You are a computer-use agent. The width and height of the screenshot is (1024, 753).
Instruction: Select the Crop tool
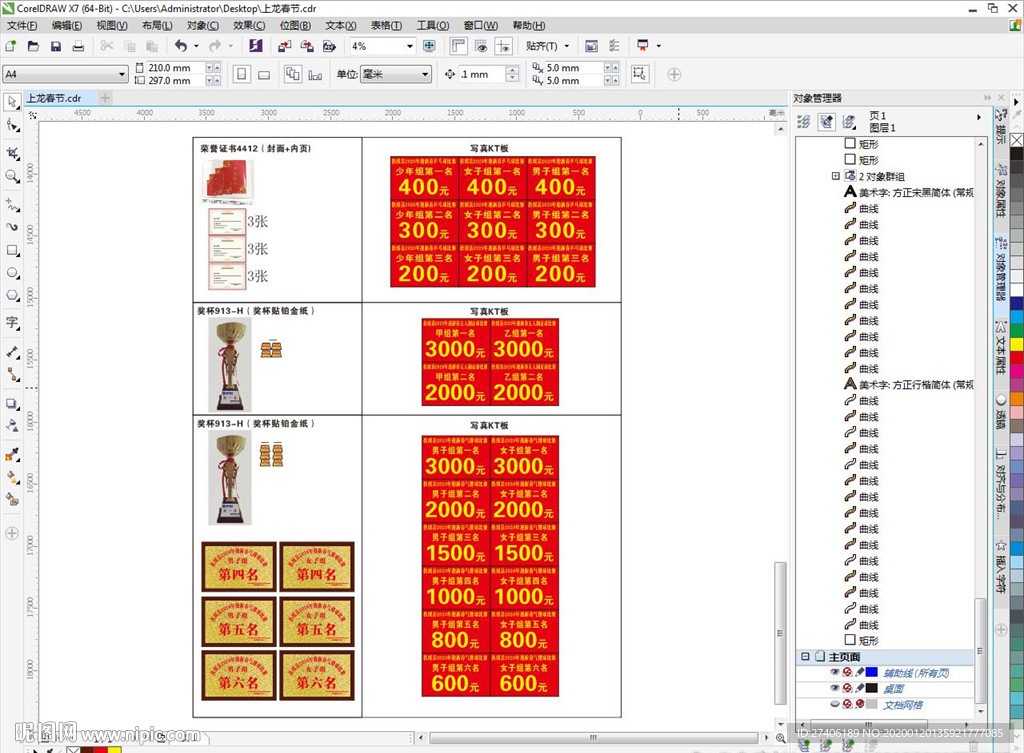(12, 153)
